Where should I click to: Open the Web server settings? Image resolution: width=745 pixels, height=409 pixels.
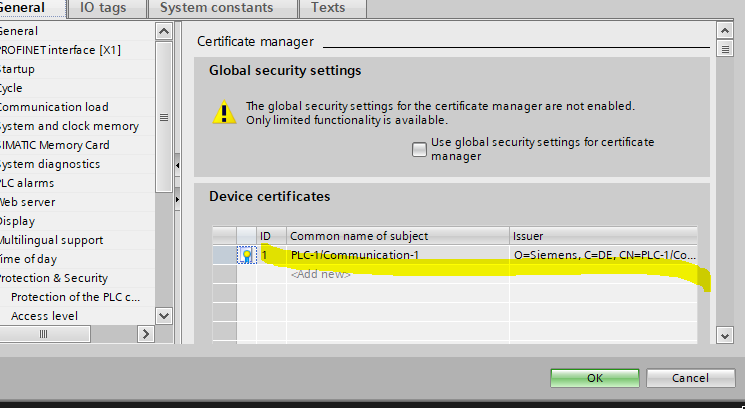point(28,202)
